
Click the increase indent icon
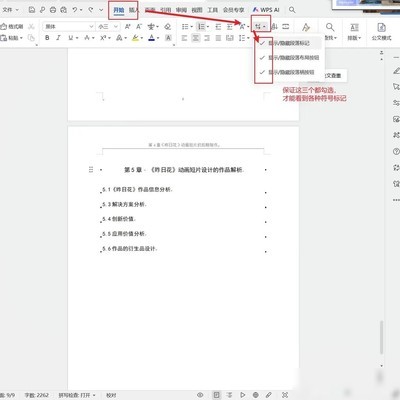[x=230, y=26]
